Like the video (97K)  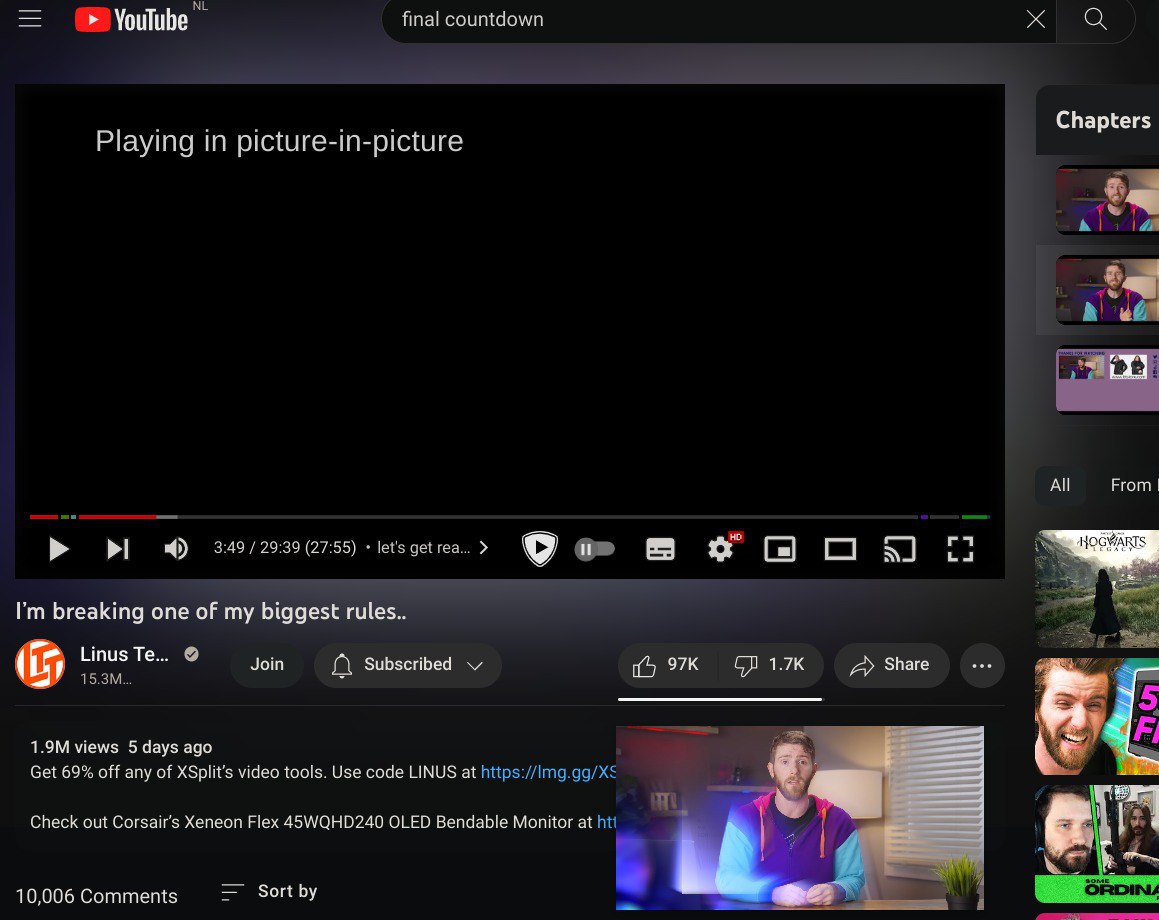tap(667, 665)
